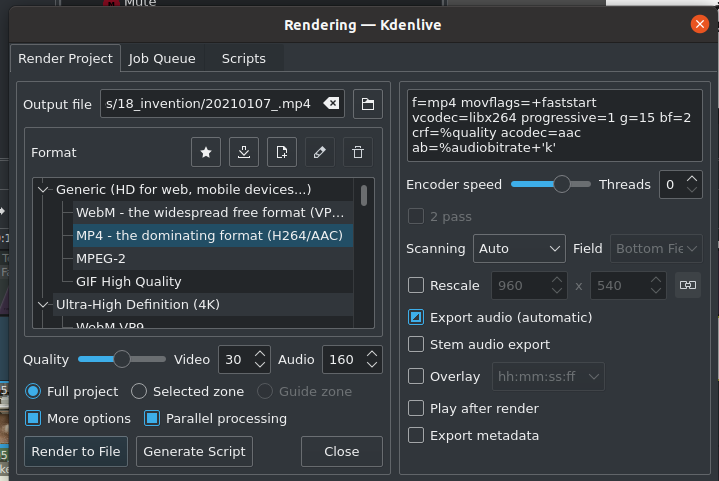Increase the Audio bitrate value
The height and width of the screenshot is (481, 719).
point(372,354)
